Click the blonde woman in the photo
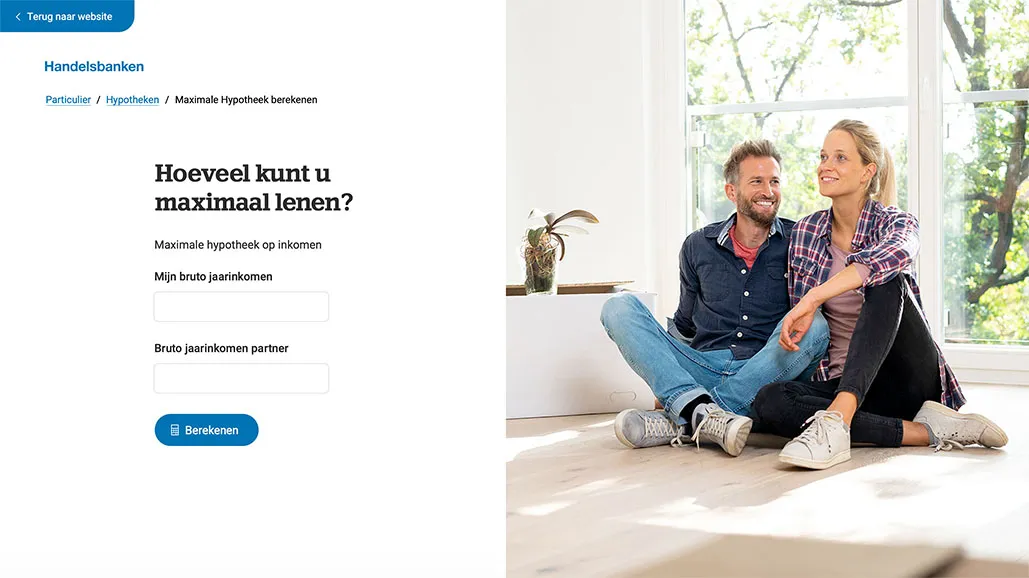Viewport: 1029px width, 578px height. pyautogui.click(x=879, y=289)
